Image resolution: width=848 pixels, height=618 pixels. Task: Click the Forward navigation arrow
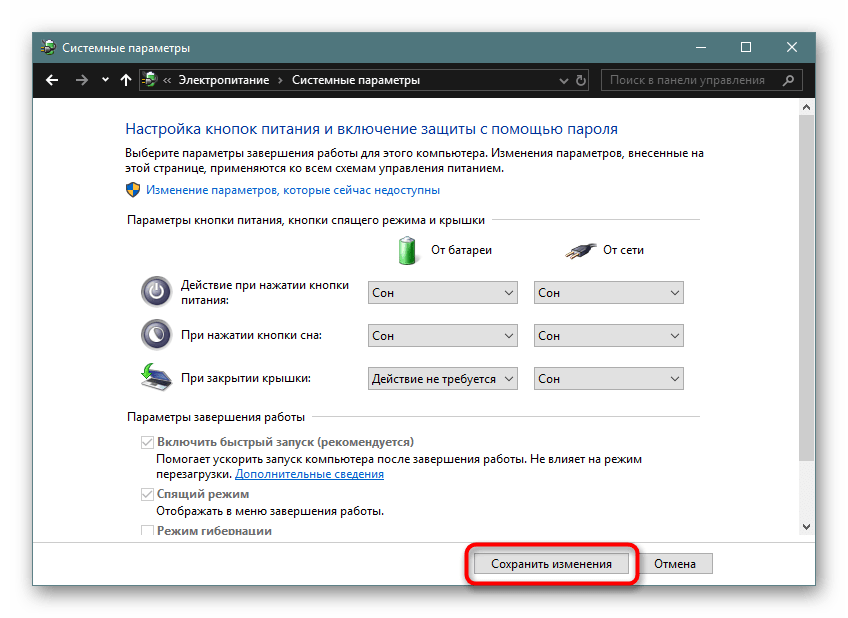tap(81, 80)
